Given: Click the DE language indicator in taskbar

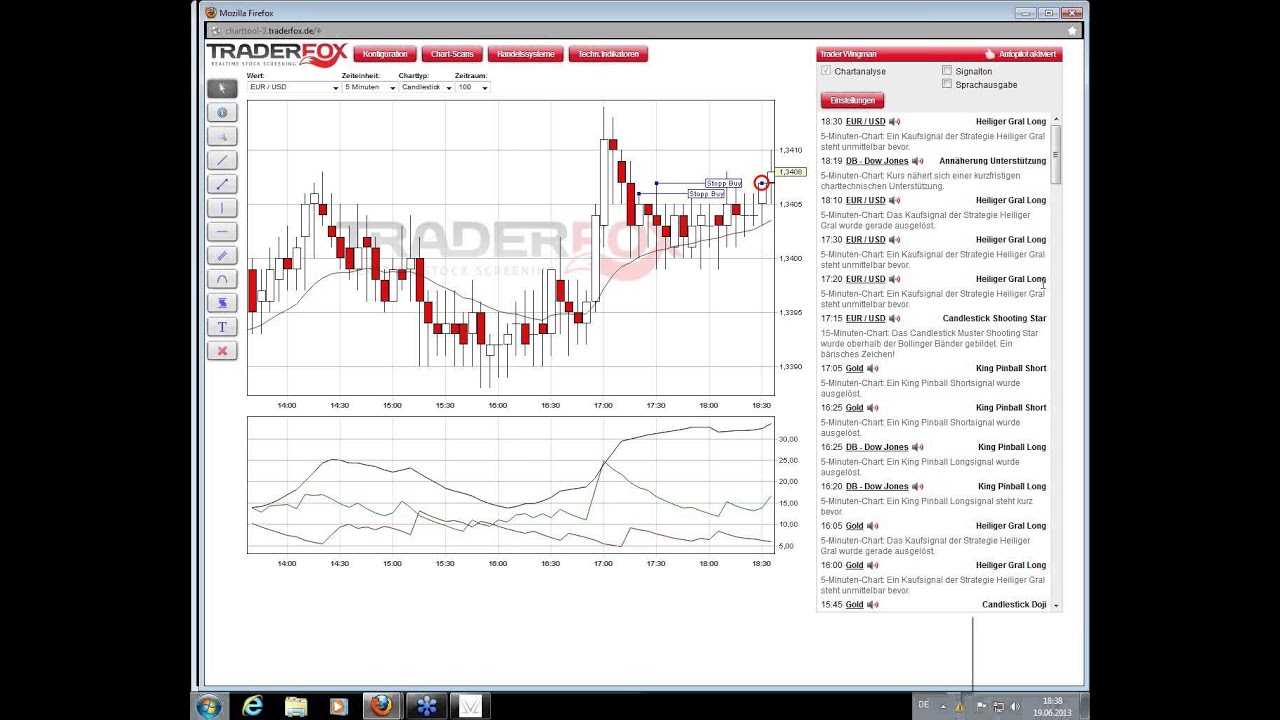Looking at the screenshot, I should 924,705.
